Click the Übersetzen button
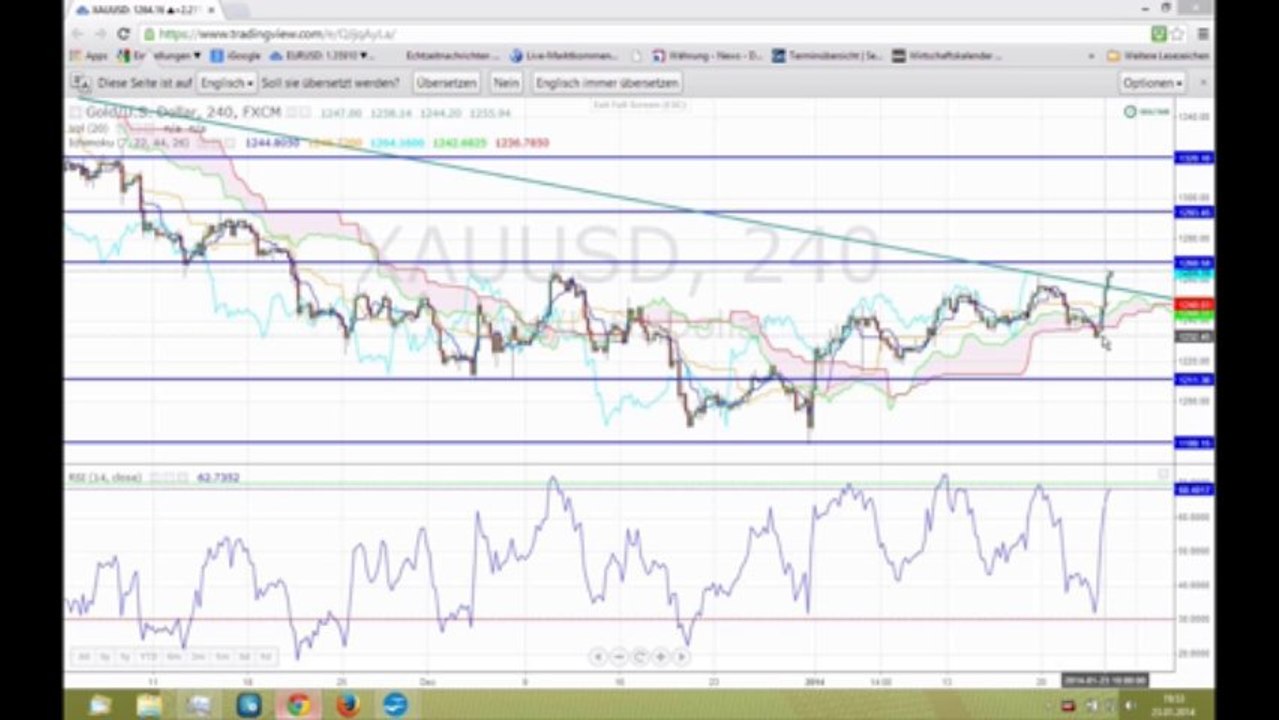Viewport: 1279px width, 720px height. coord(445,83)
